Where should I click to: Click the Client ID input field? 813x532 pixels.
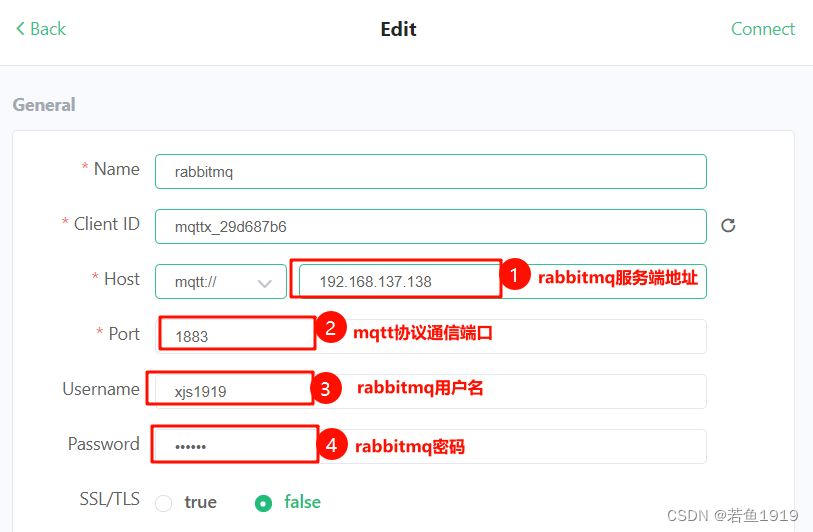click(430, 227)
